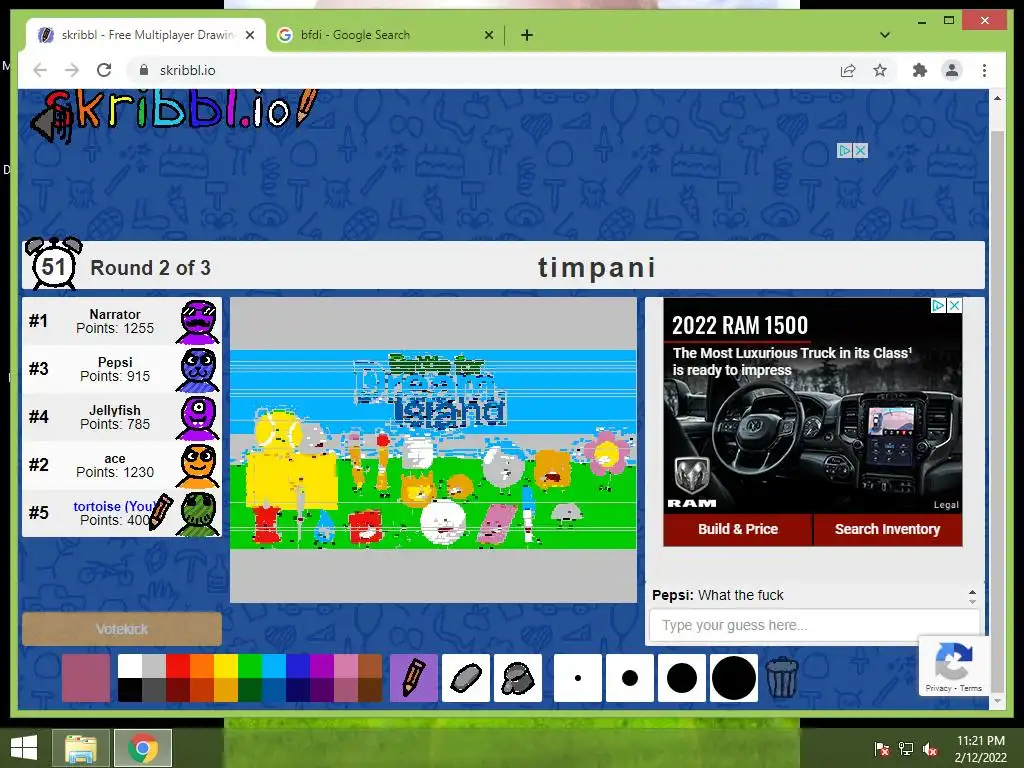The height and width of the screenshot is (768, 1024).
Task: Select the pencil drawing tool
Action: tap(413, 678)
